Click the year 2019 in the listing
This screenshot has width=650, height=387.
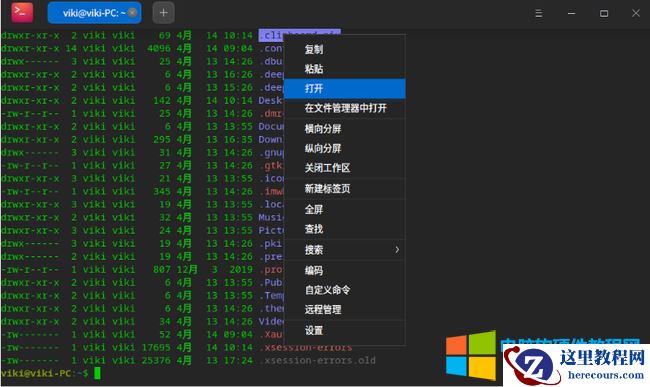click(241, 269)
